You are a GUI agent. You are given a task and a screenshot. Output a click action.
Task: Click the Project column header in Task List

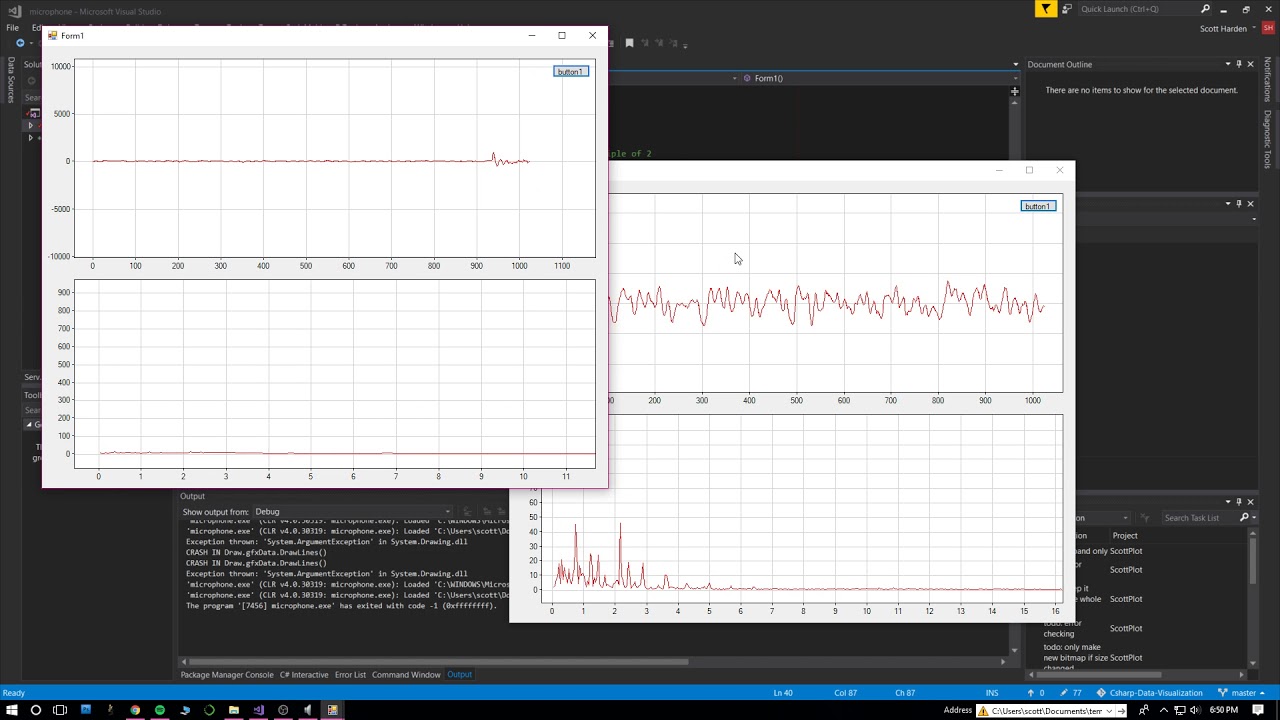1125,536
